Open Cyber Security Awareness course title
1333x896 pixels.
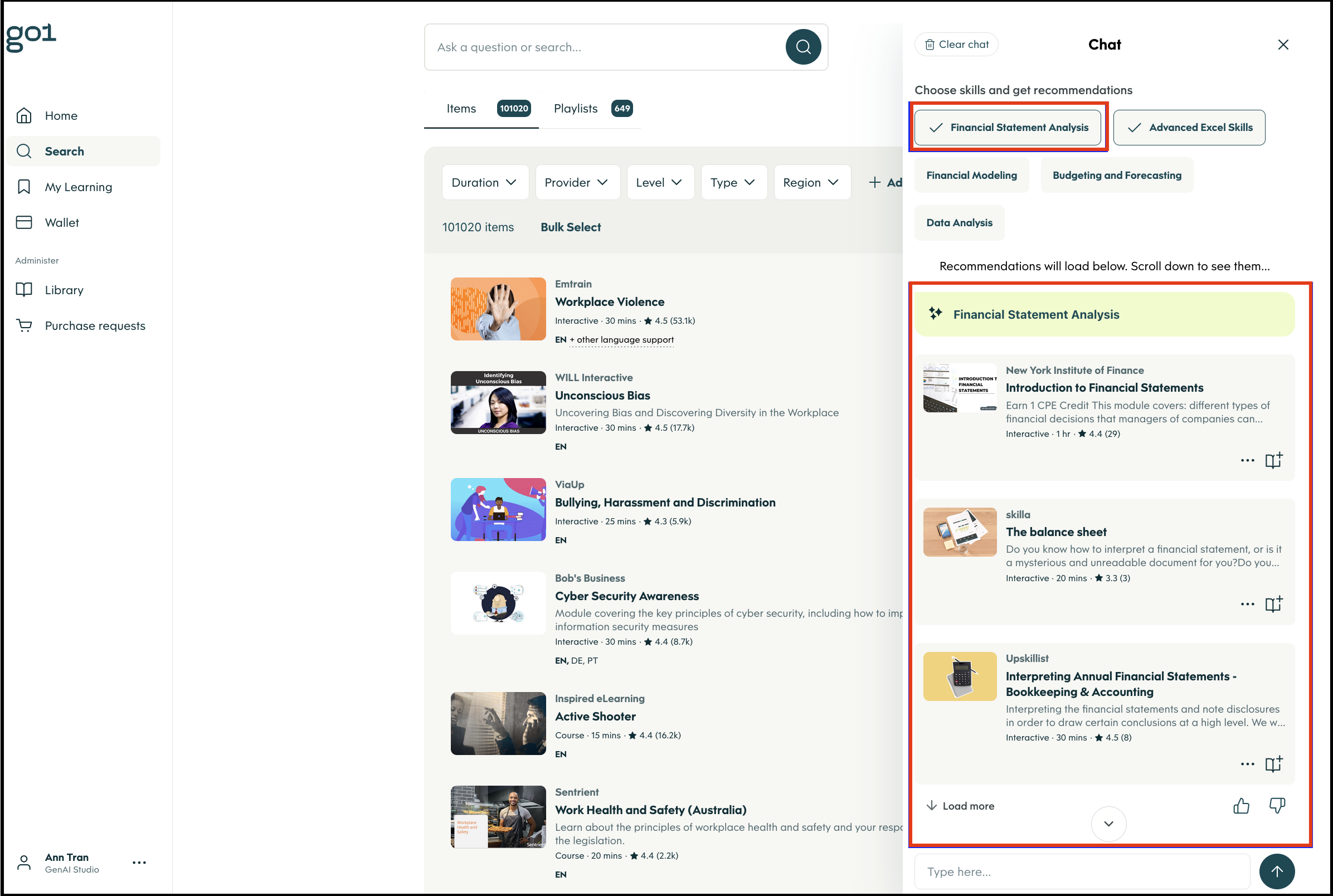click(627, 596)
